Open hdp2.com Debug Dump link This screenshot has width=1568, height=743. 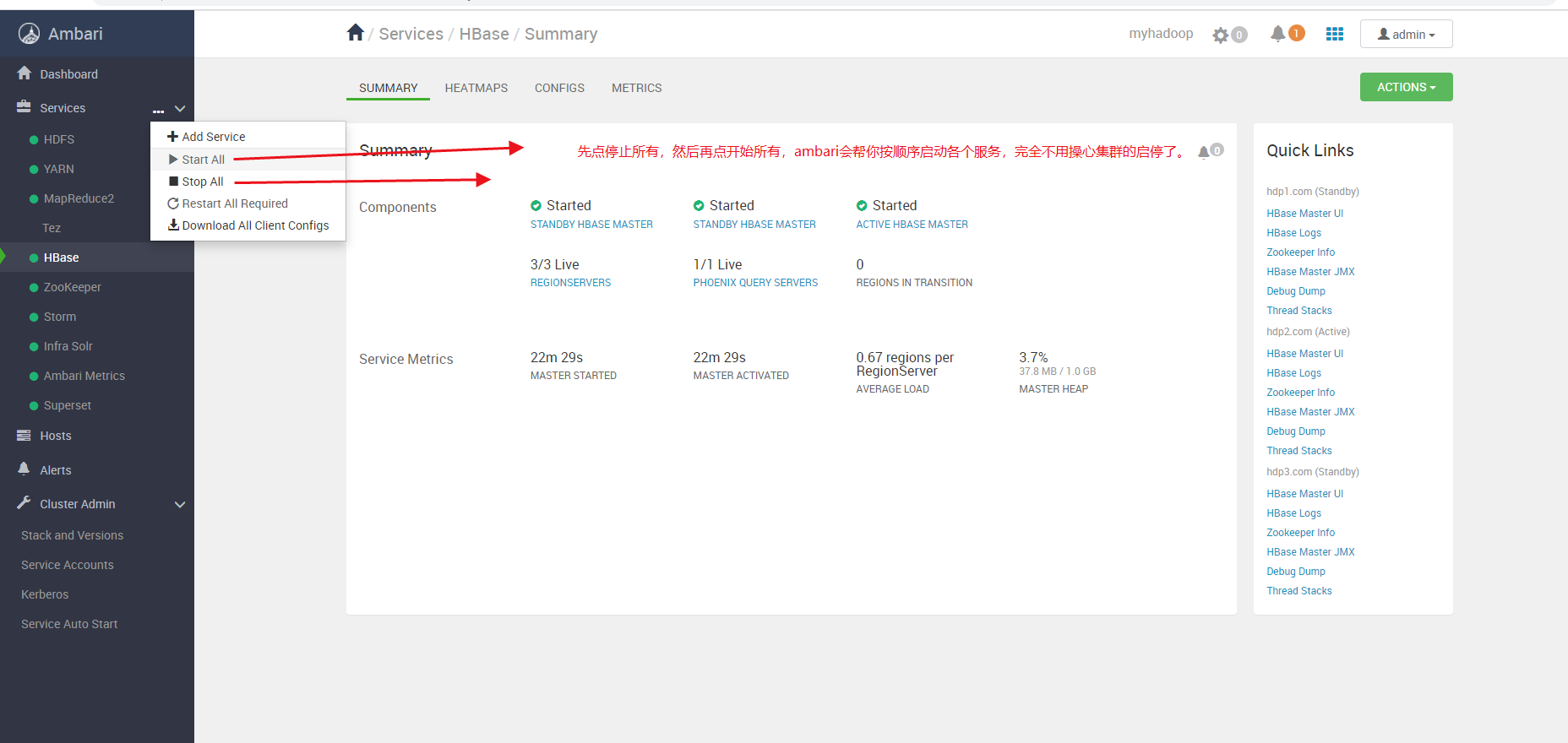(1295, 431)
